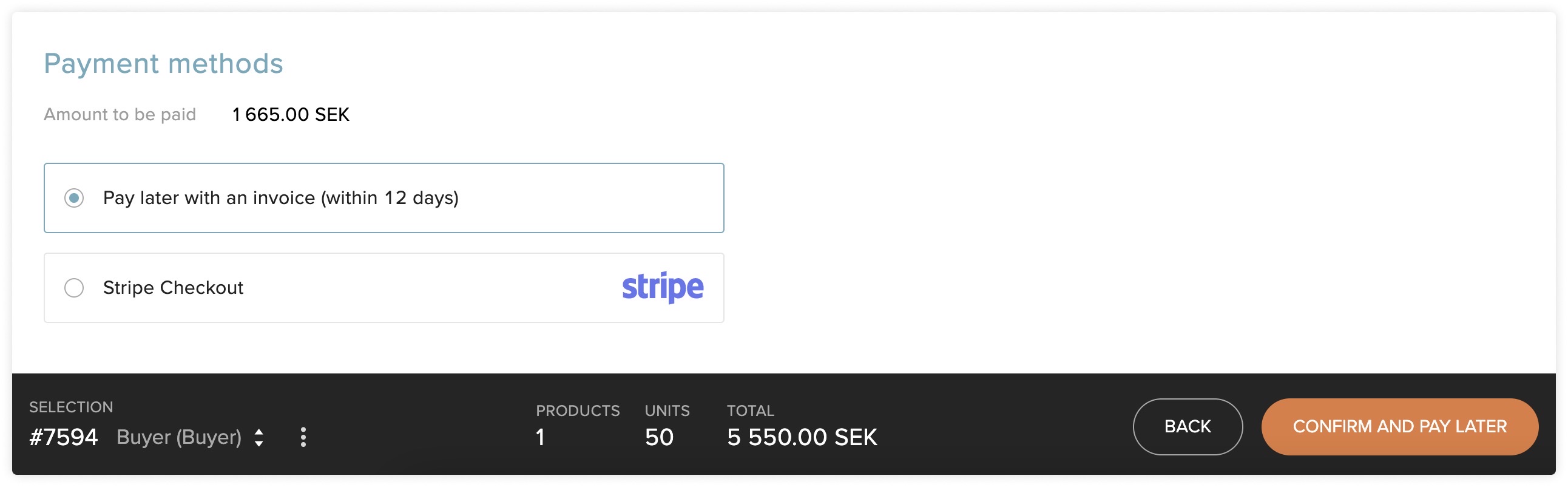1568x487 pixels.
Task: Click the Stripe logo
Action: pos(662,287)
